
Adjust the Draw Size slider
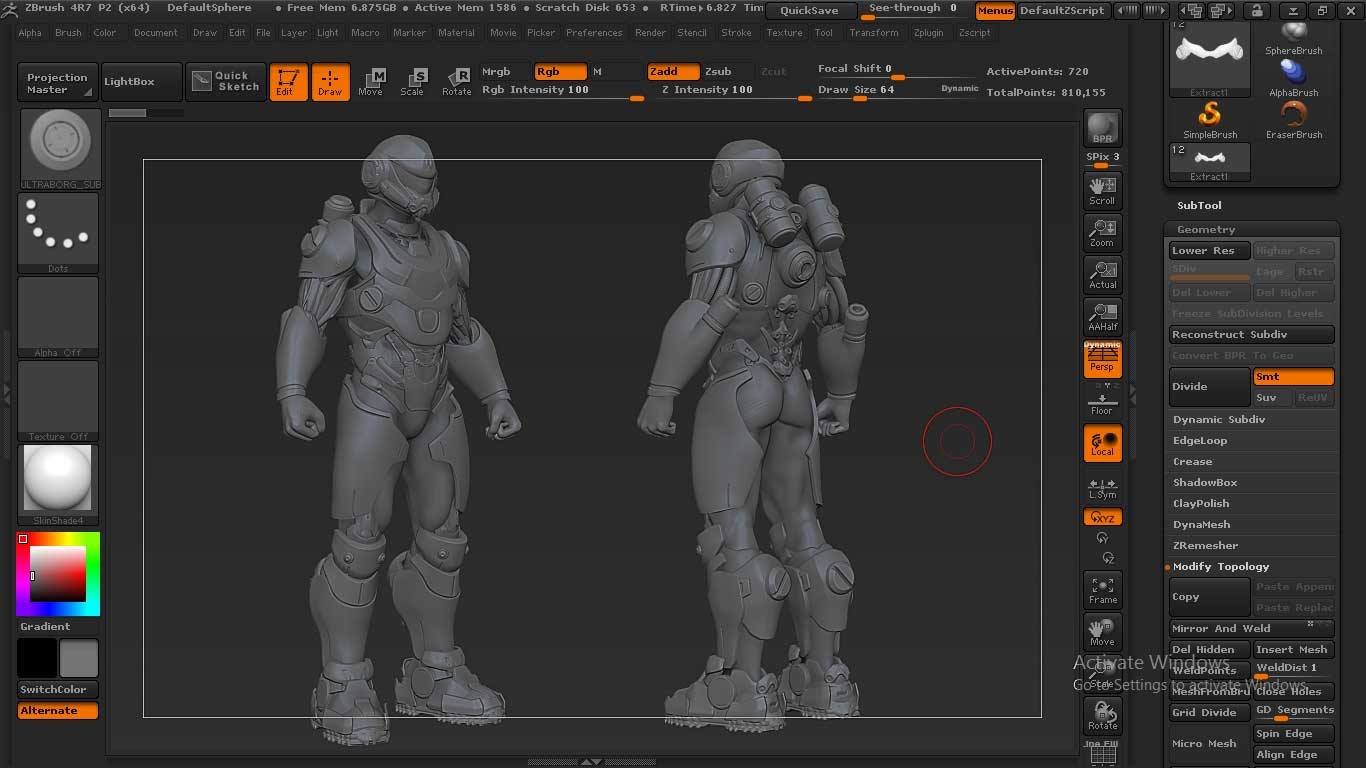pos(897,91)
